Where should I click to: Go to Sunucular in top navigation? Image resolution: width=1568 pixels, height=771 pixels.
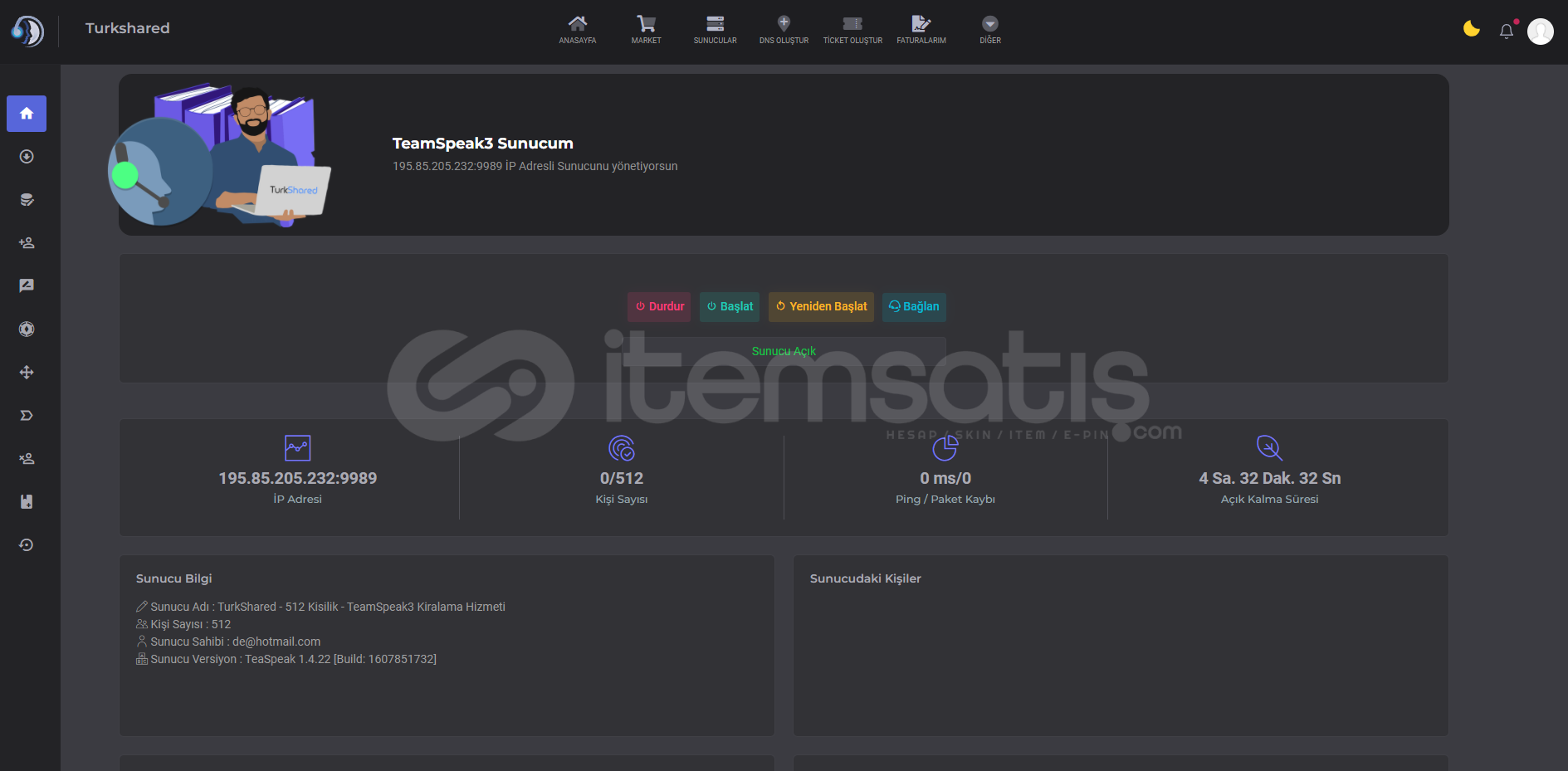click(715, 29)
